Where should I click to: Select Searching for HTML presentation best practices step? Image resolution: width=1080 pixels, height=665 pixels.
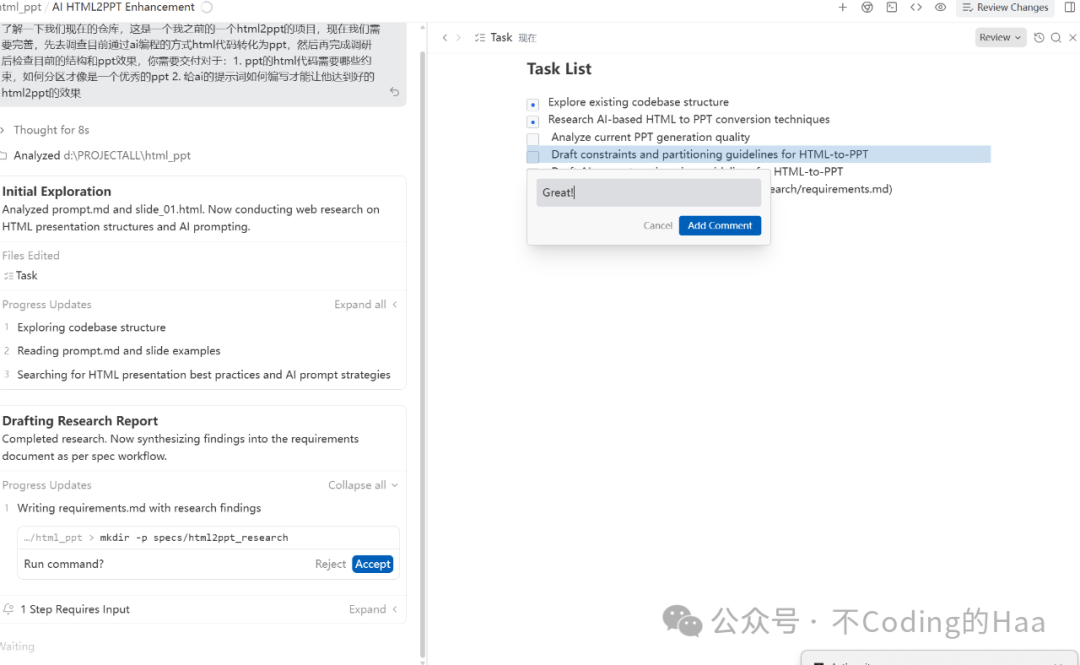pos(204,375)
